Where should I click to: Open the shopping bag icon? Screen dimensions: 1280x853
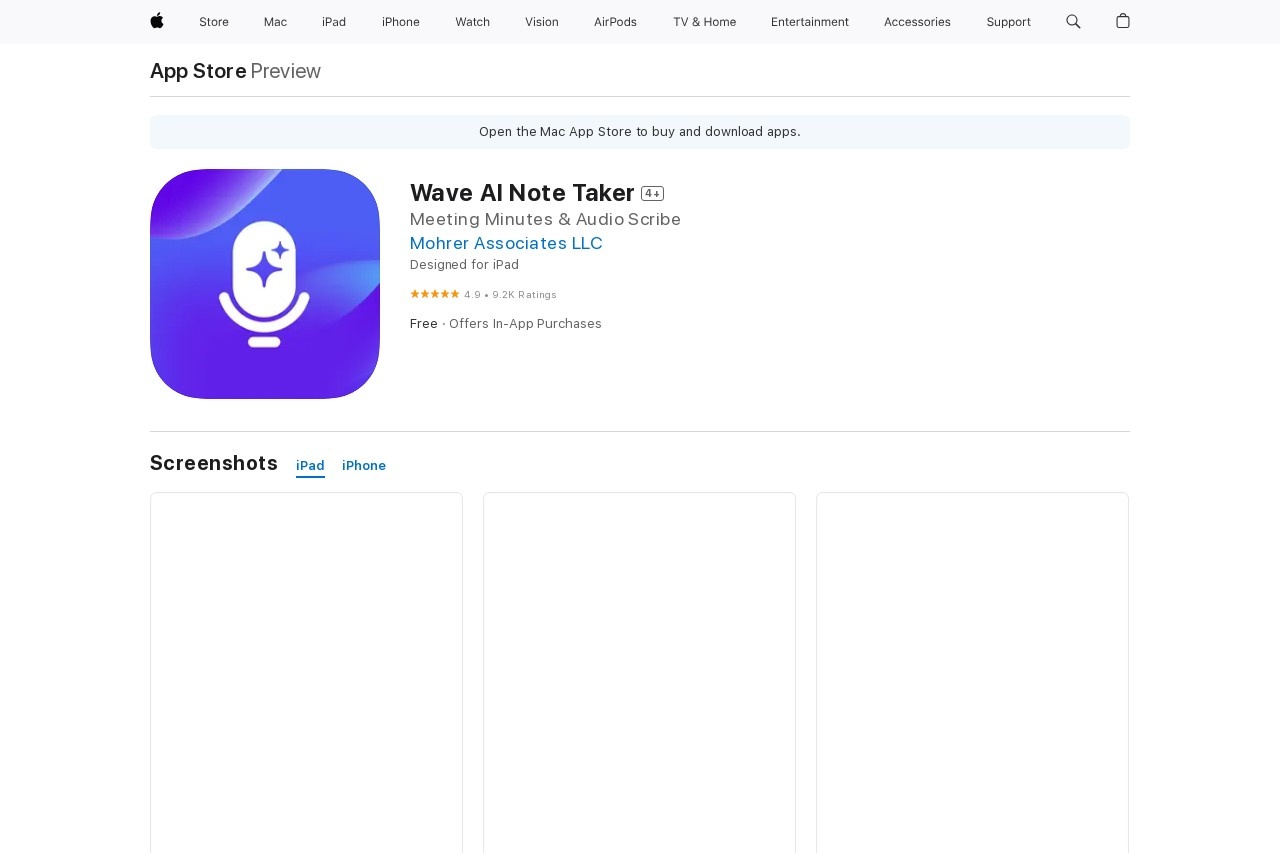(x=1123, y=21)
